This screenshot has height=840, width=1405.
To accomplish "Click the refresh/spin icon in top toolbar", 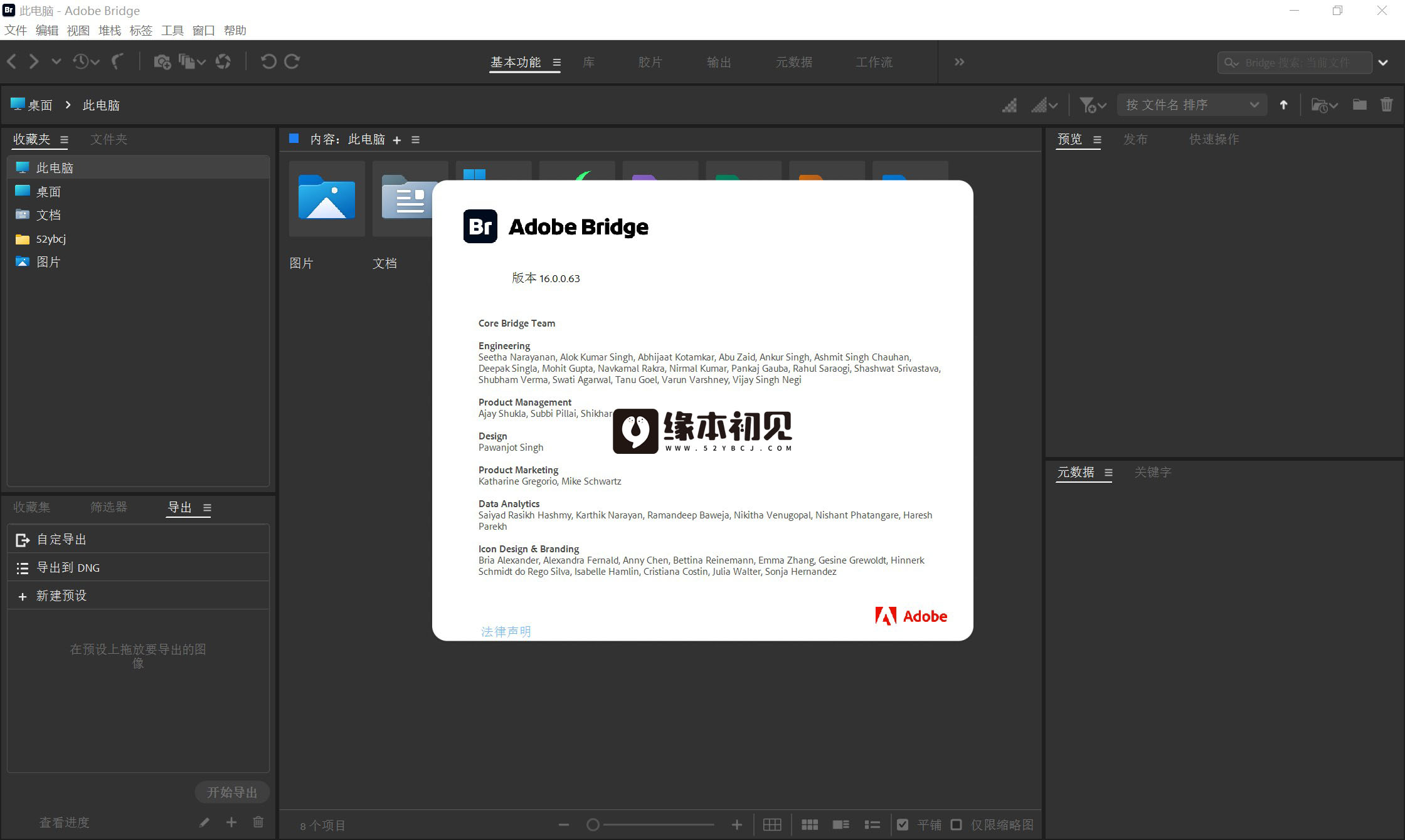I will [x=224, y=61].
